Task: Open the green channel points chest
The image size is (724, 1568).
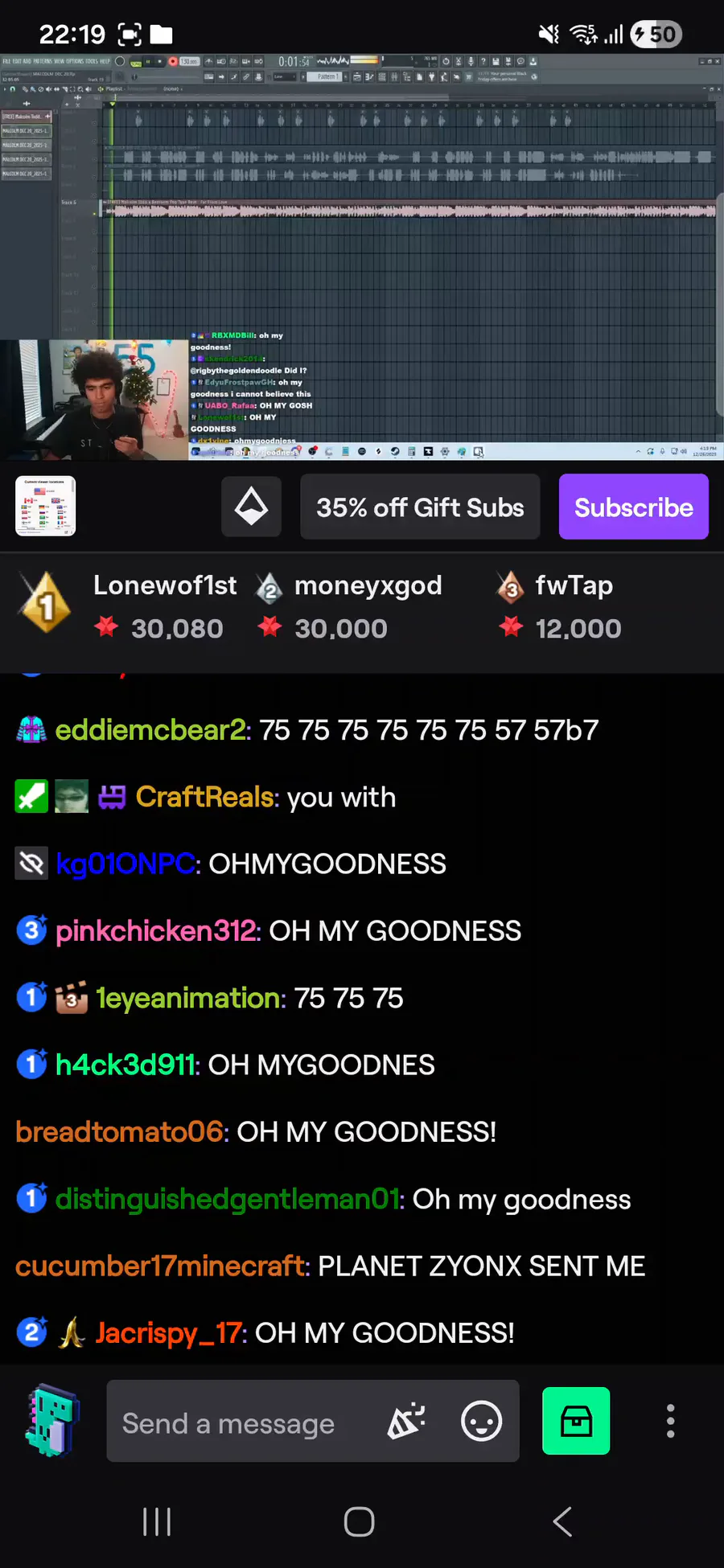Action: tap(576, 1421)
